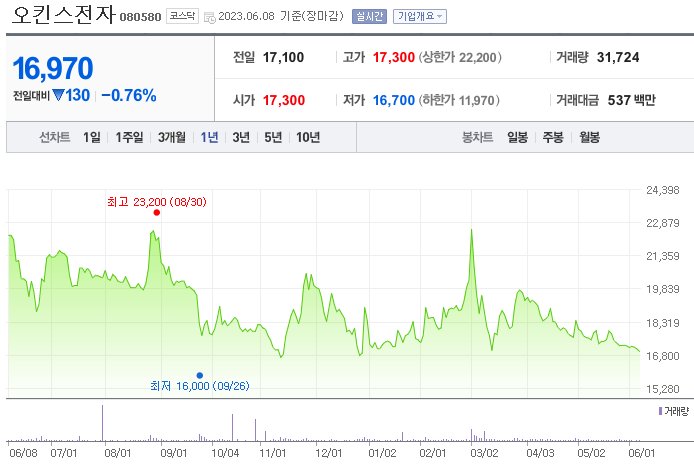Click the 시가 value 17,300
This screenshot has width=694, height=475.
(x=284, y=100)
